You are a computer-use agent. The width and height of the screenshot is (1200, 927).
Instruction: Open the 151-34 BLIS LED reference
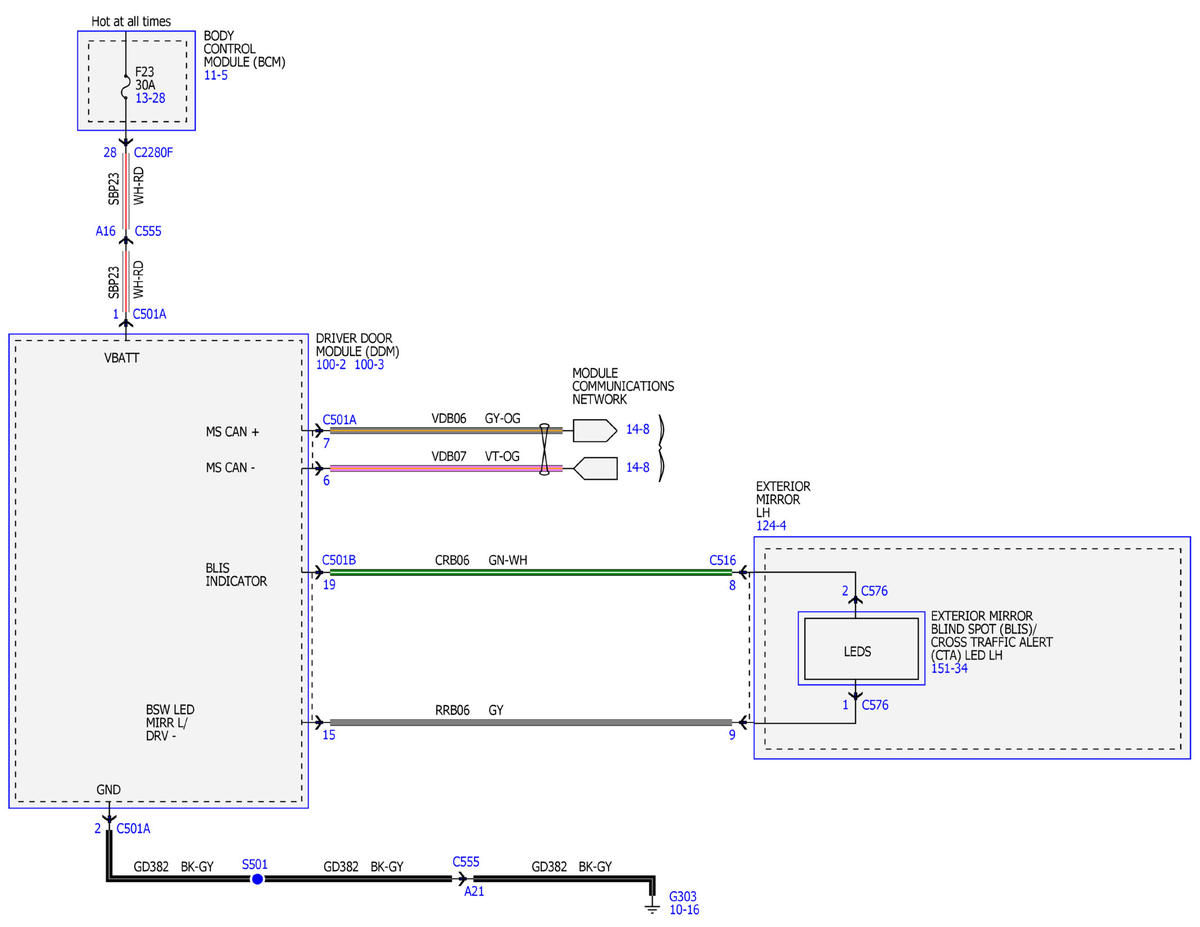click(x=950, y=668)
